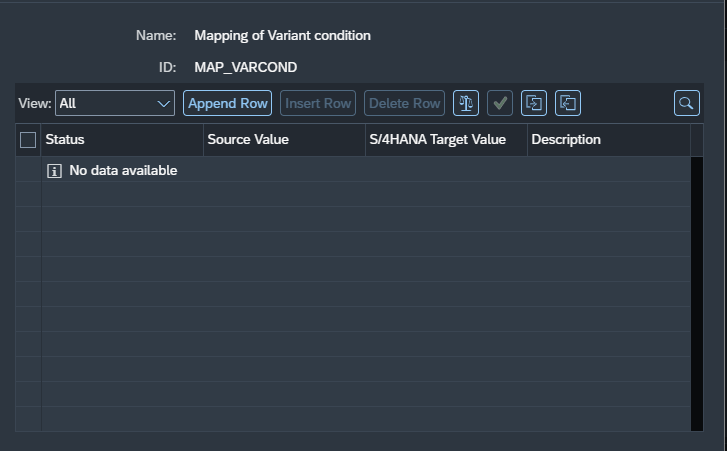727x451 pixels.
Task: Click the green checkmark confirm icon
Action: point(500,103)
